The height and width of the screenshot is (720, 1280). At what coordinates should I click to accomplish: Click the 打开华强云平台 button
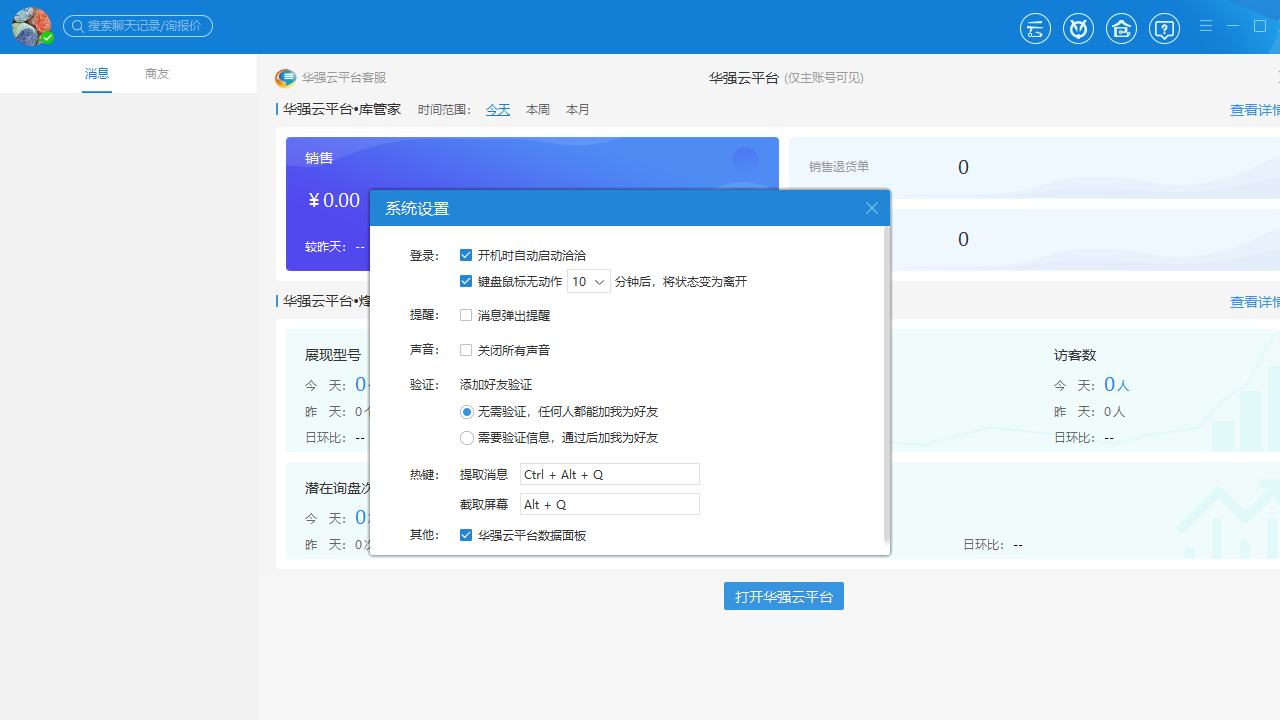[783, 596]
